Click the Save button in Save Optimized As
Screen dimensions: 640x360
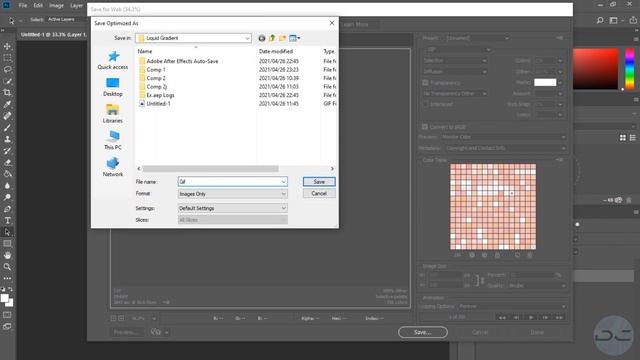[319, 182]
